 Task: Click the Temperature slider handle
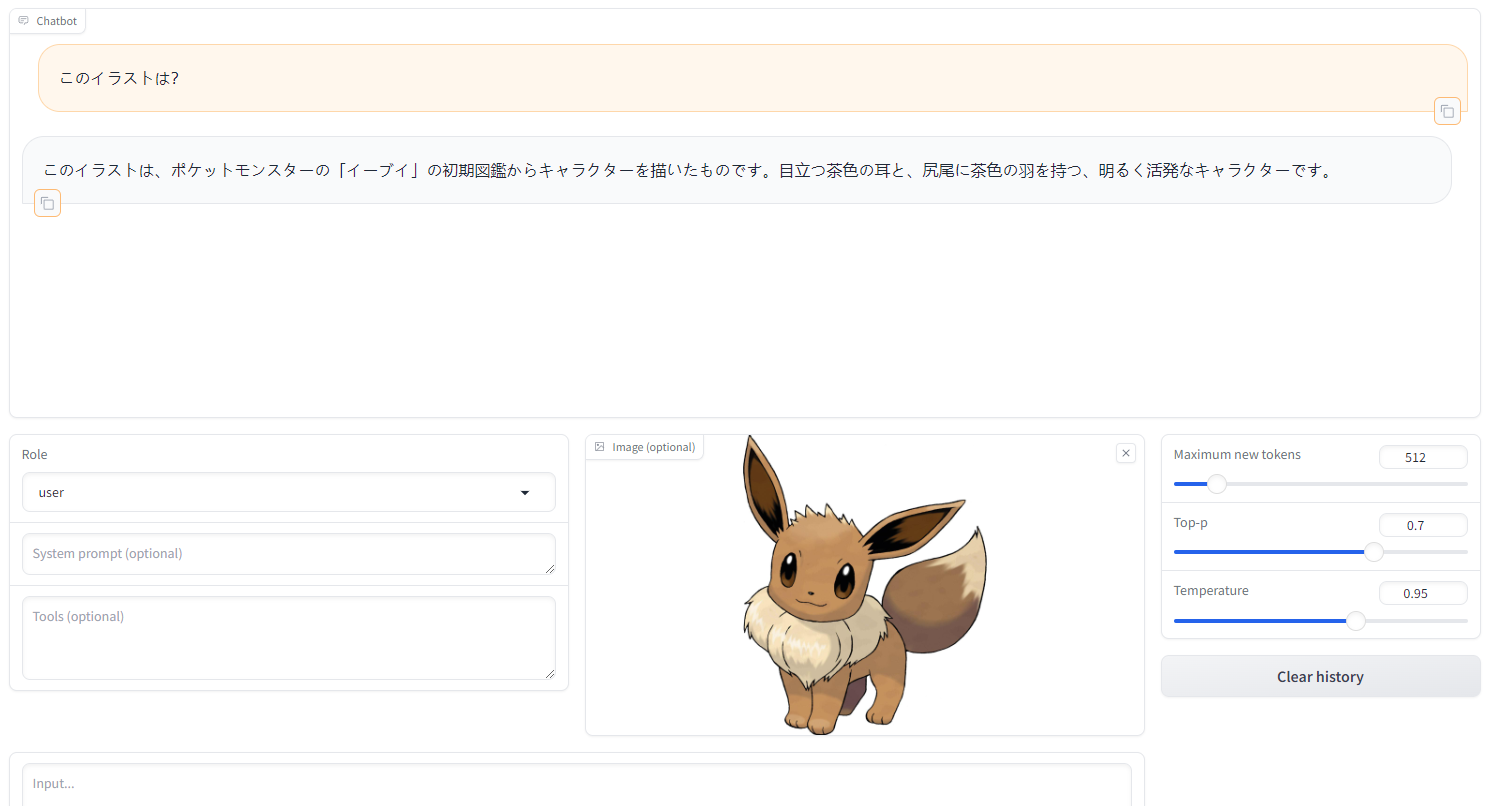(1356, 620)
